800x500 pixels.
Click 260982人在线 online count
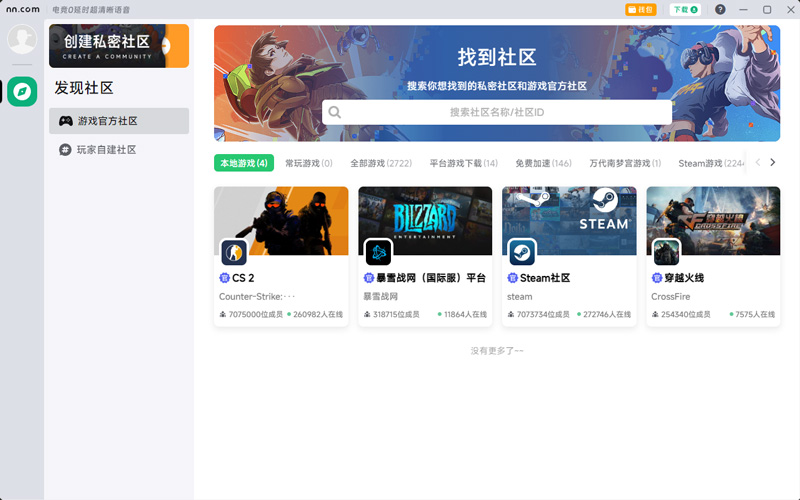(318, 314)
